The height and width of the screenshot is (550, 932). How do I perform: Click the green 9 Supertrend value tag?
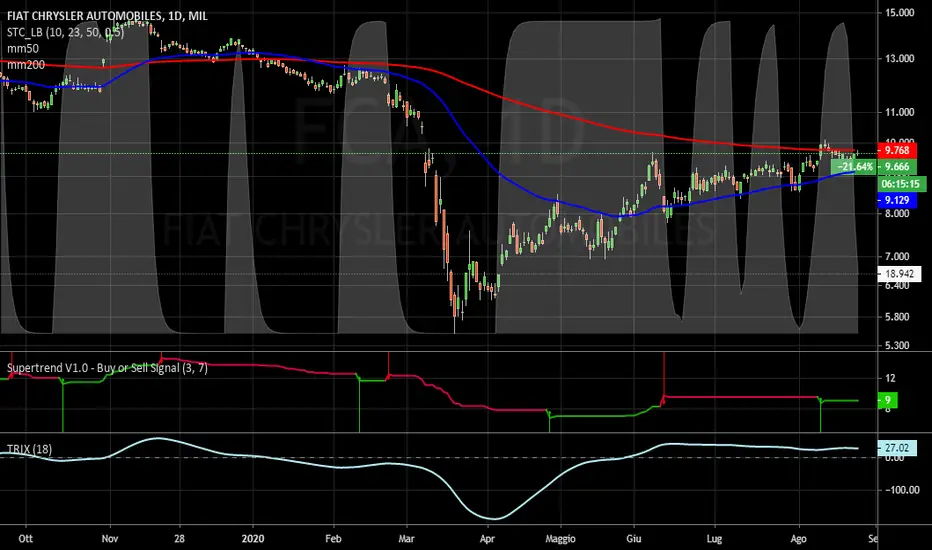pyautogui.click(x=887, y=400)
